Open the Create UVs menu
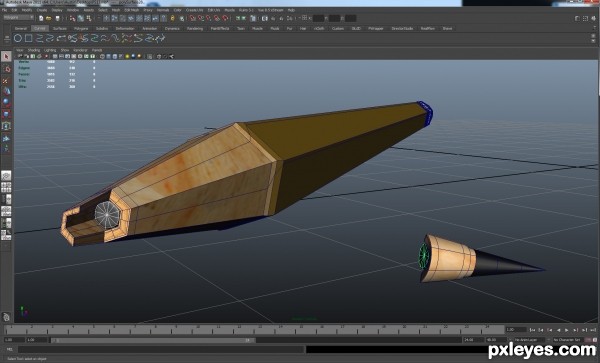This screenshot has width=600, height=363. (x=194, y=10)
